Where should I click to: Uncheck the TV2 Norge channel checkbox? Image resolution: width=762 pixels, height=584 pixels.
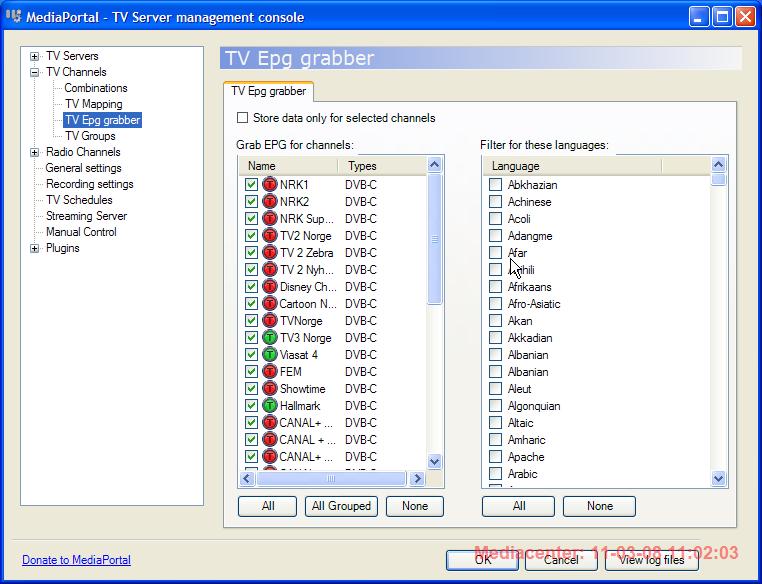point(251,236)
